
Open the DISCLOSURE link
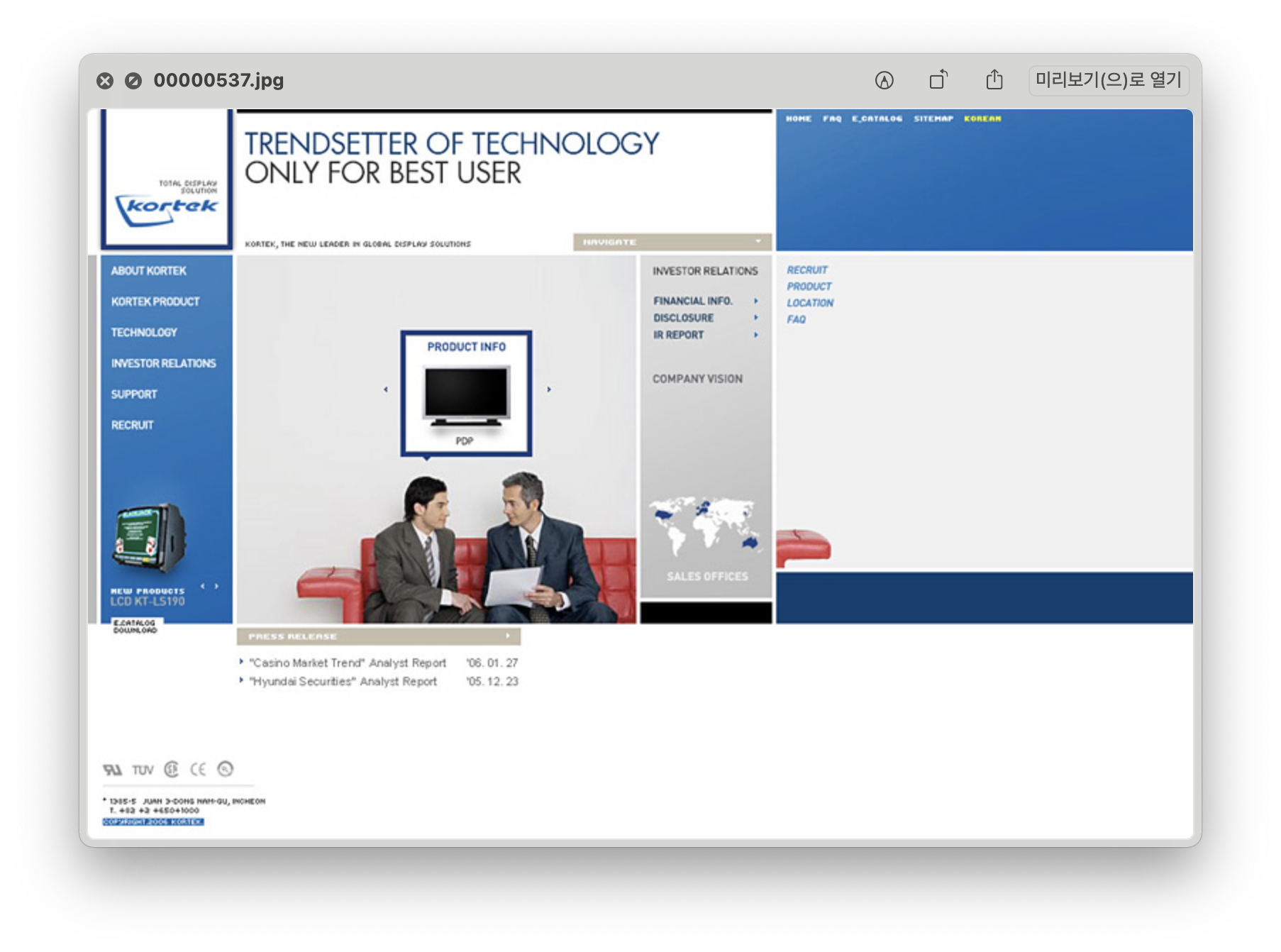[683, 318]
